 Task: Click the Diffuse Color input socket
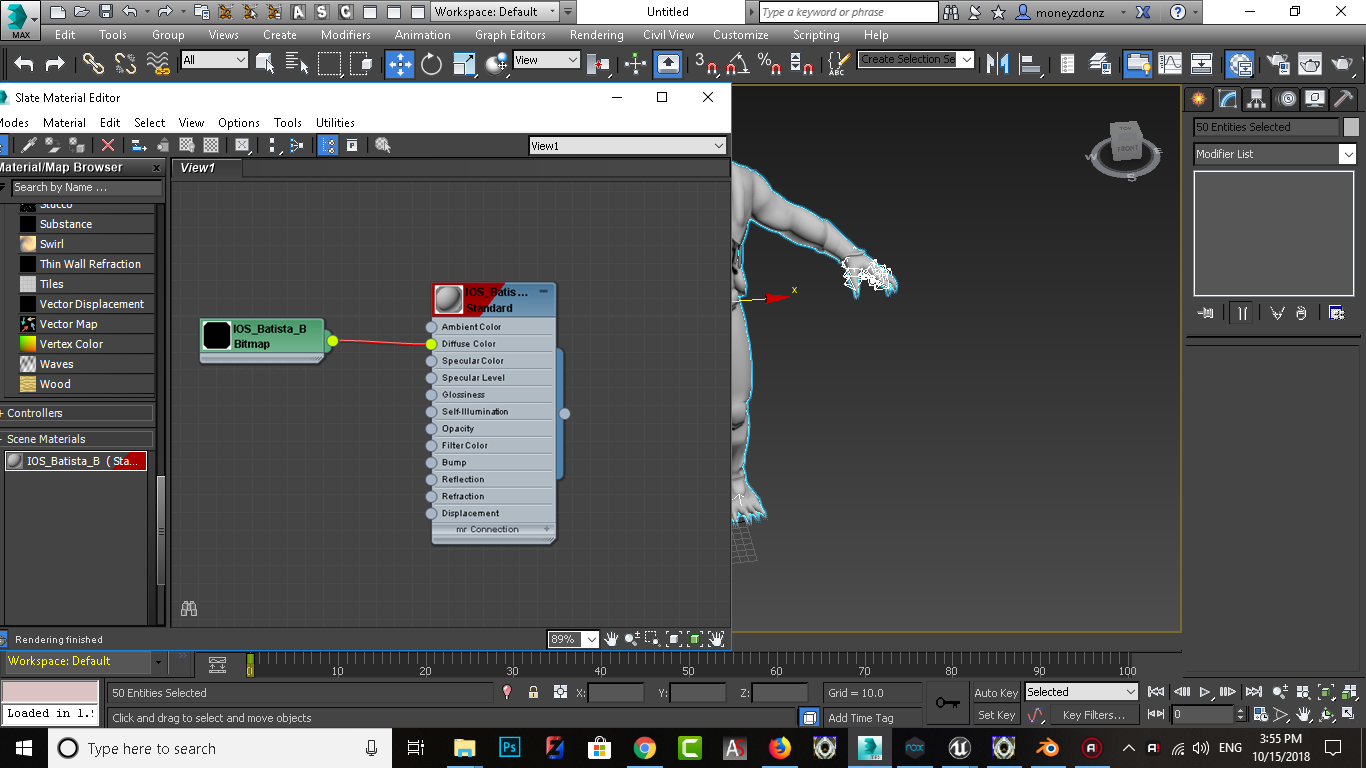[431, 344]
